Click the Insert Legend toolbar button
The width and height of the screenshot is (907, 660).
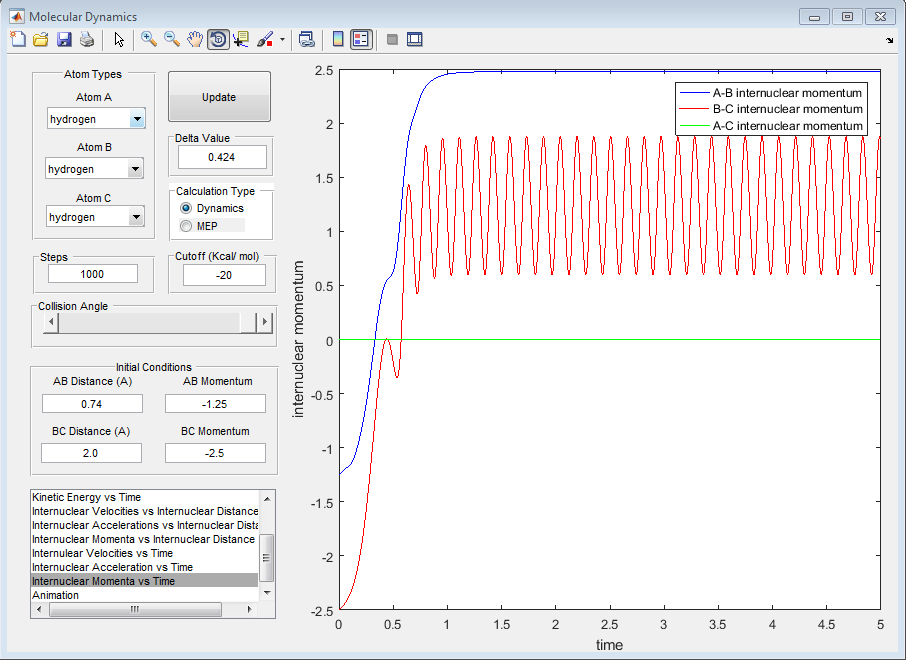tap(361, 39)
